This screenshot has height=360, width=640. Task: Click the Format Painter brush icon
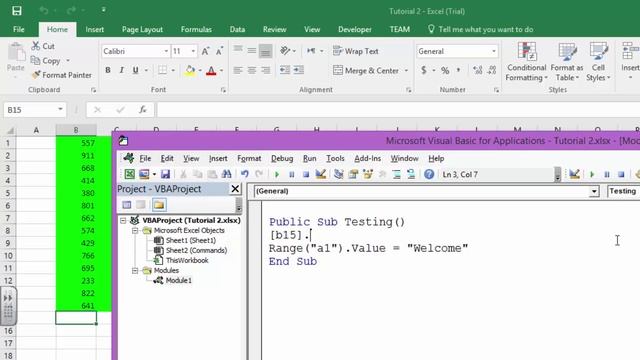(36, 75)
